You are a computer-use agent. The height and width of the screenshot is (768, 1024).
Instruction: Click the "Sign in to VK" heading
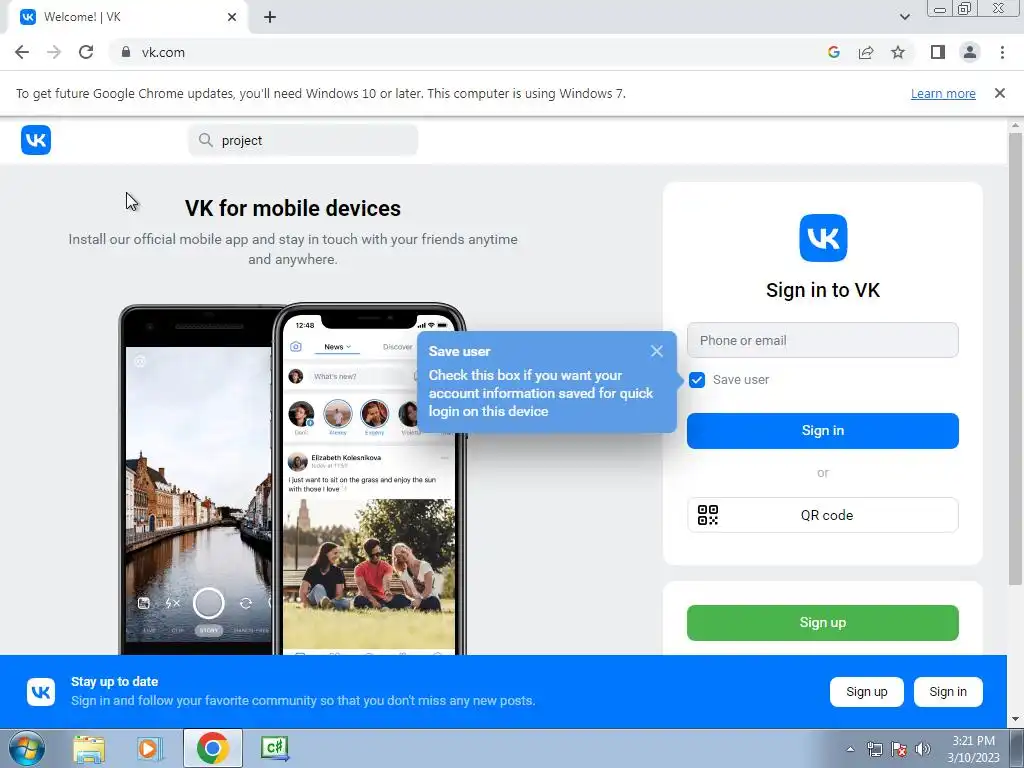(823, 290)
